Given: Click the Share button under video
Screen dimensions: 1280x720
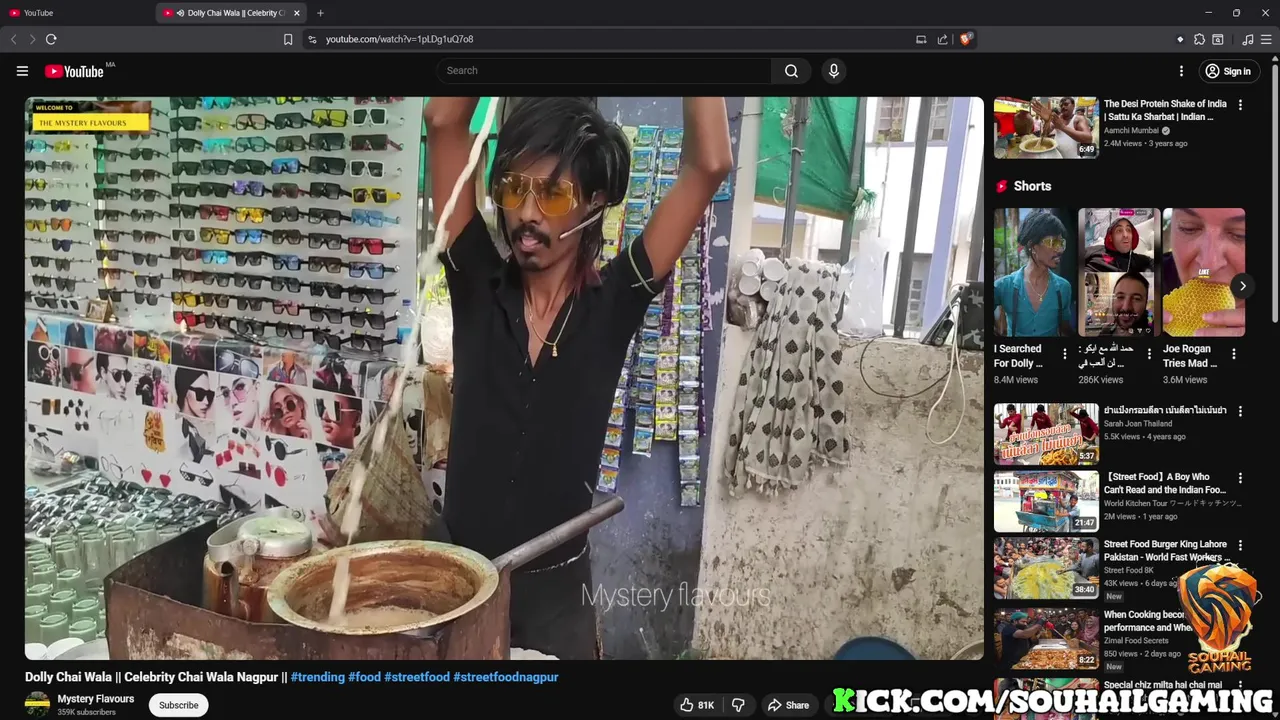Looking at the screenshot, I should tap(788, 705).
